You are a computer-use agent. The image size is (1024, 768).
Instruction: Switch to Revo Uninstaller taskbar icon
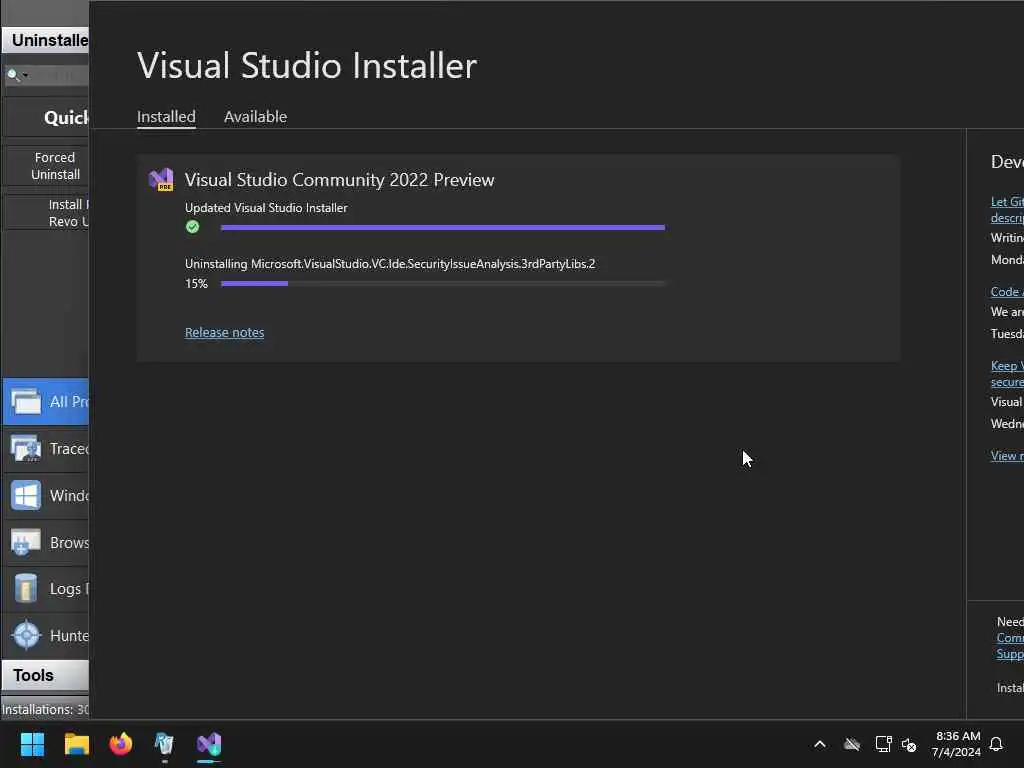click(164, 744)
